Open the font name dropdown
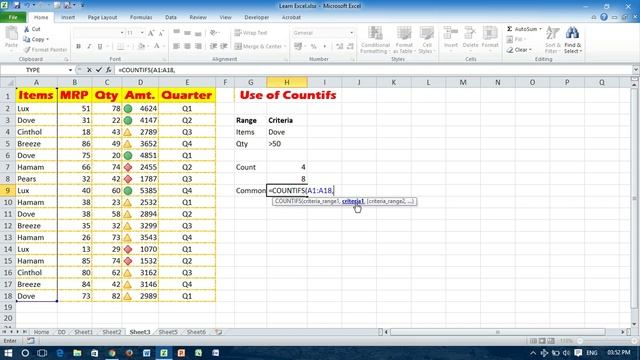Viewport: 640px width, 360px height. pos(122,33)
